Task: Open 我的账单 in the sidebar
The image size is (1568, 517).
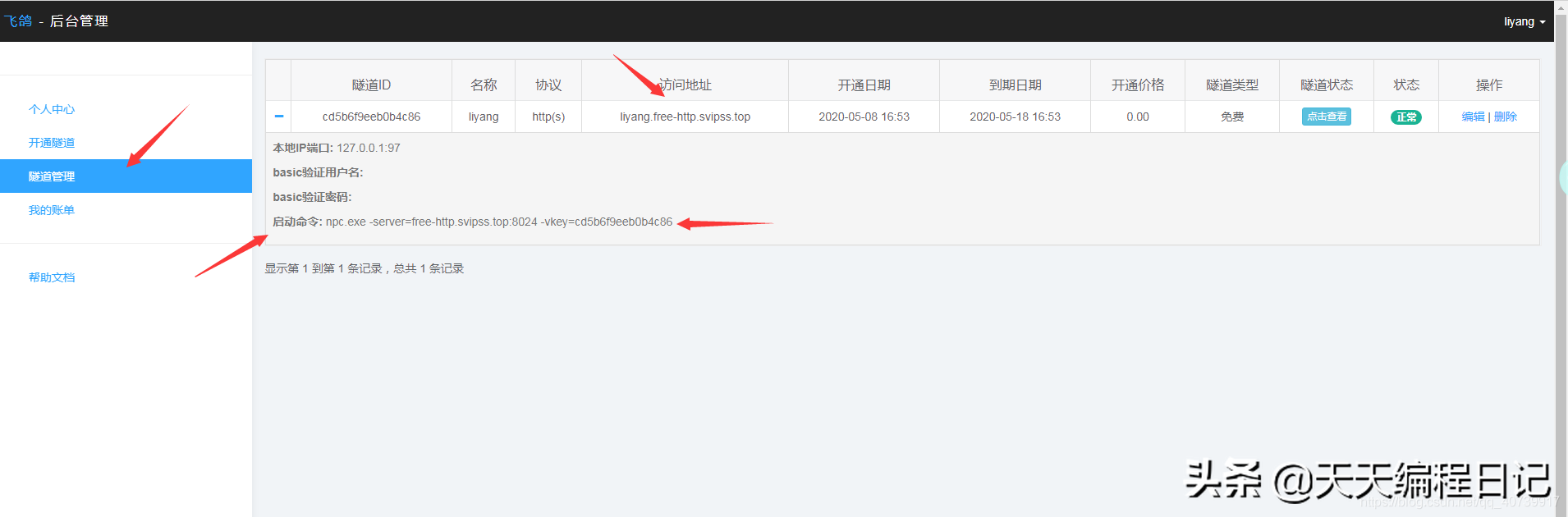Action: pos(52,210)
